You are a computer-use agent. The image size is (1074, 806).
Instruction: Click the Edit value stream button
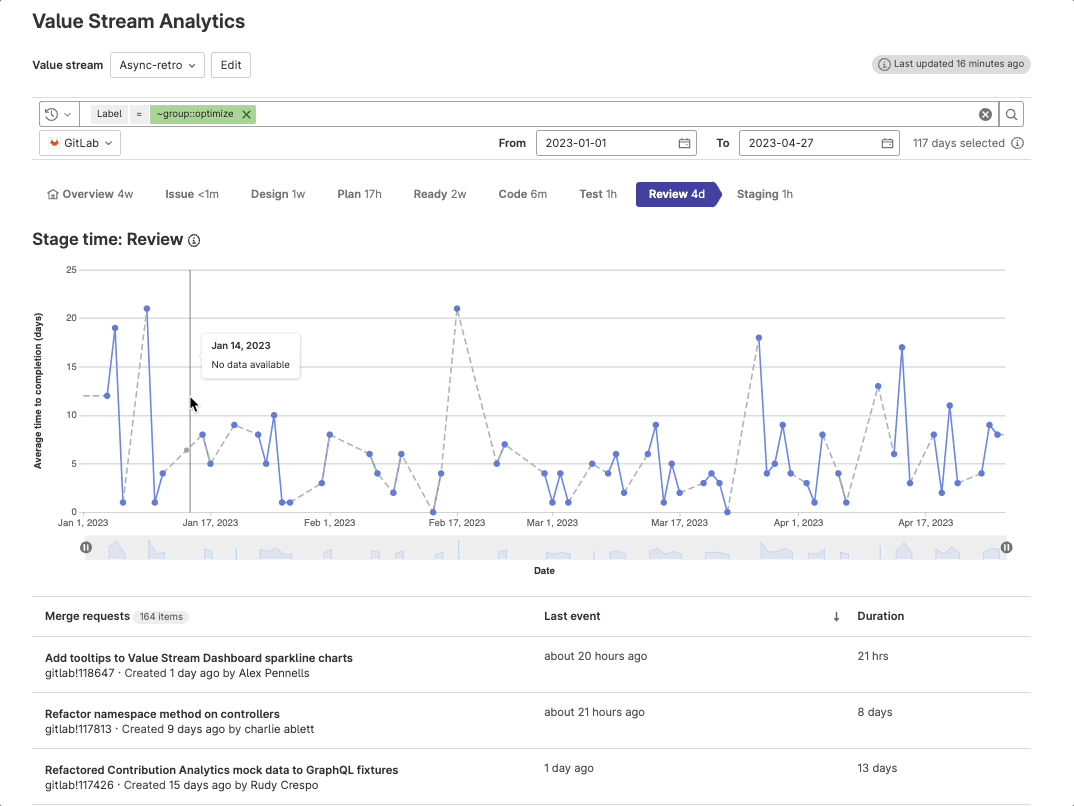point(231,65)
